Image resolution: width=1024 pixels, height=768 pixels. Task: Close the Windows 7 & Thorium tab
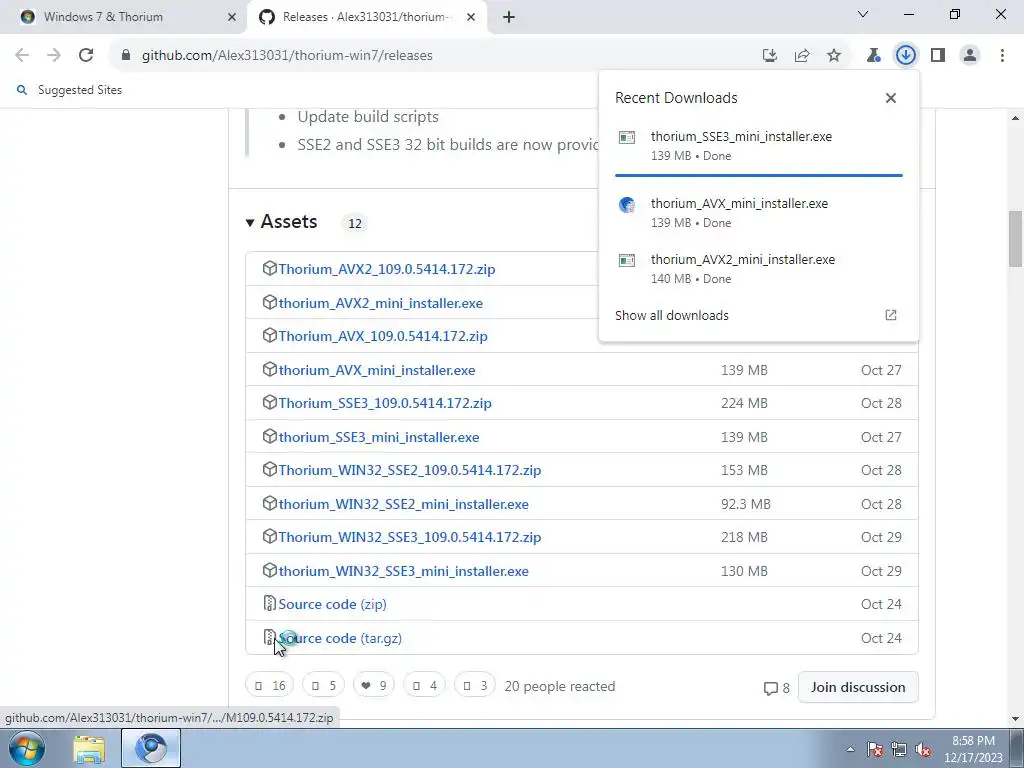pyautogui.click(x=232, y=17)
